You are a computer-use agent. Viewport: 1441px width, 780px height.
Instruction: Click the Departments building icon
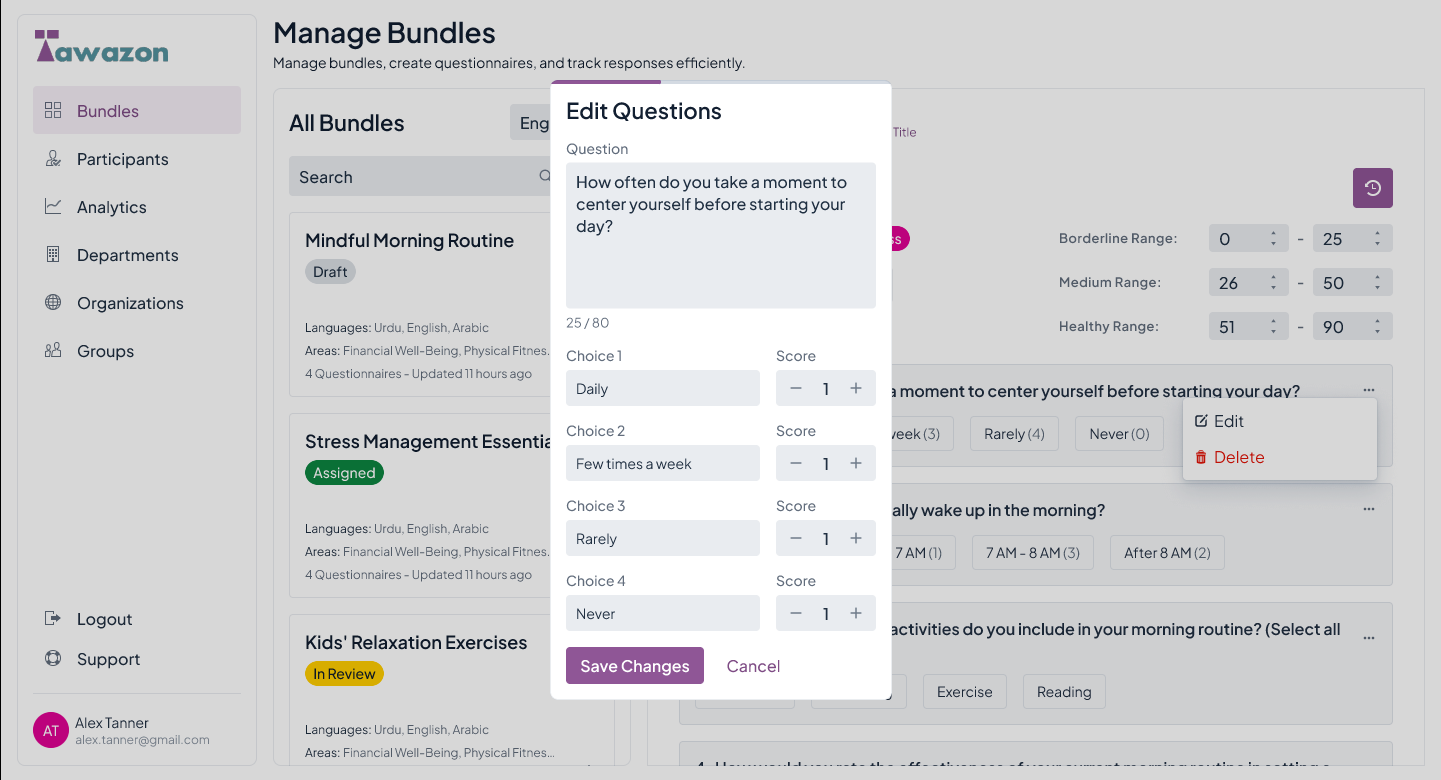(53, 255)
